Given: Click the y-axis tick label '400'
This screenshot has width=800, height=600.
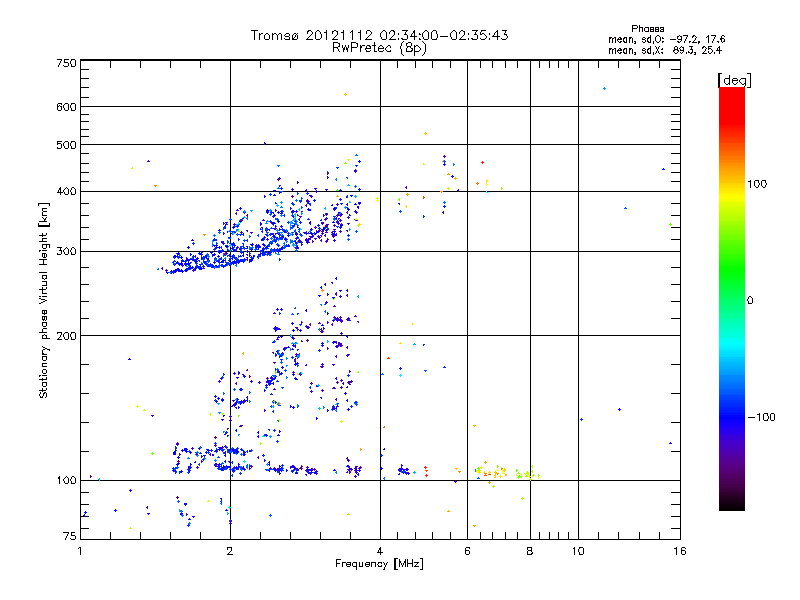Looking at the screenshot, I should tap(66, 192).
